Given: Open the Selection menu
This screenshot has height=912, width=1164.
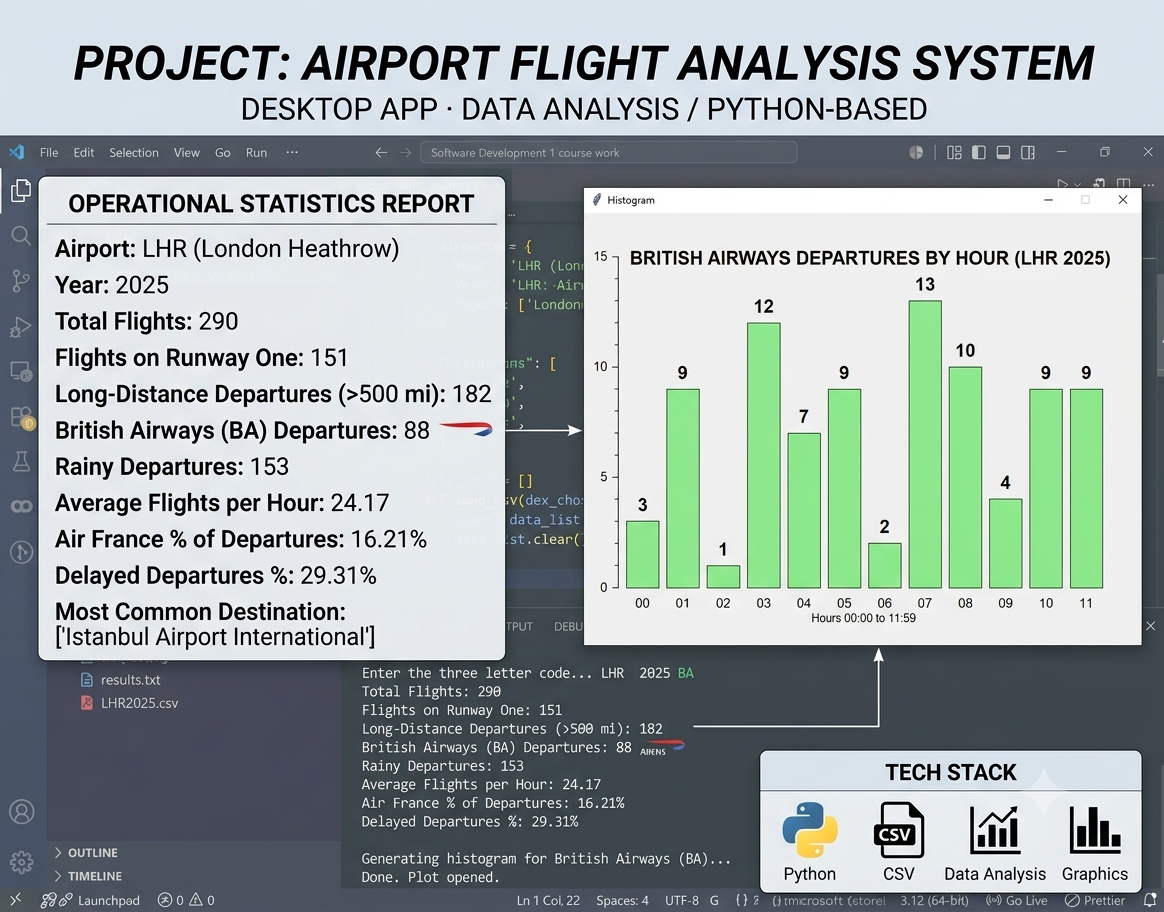Looking at the screenshot, I should pos(134,152).
